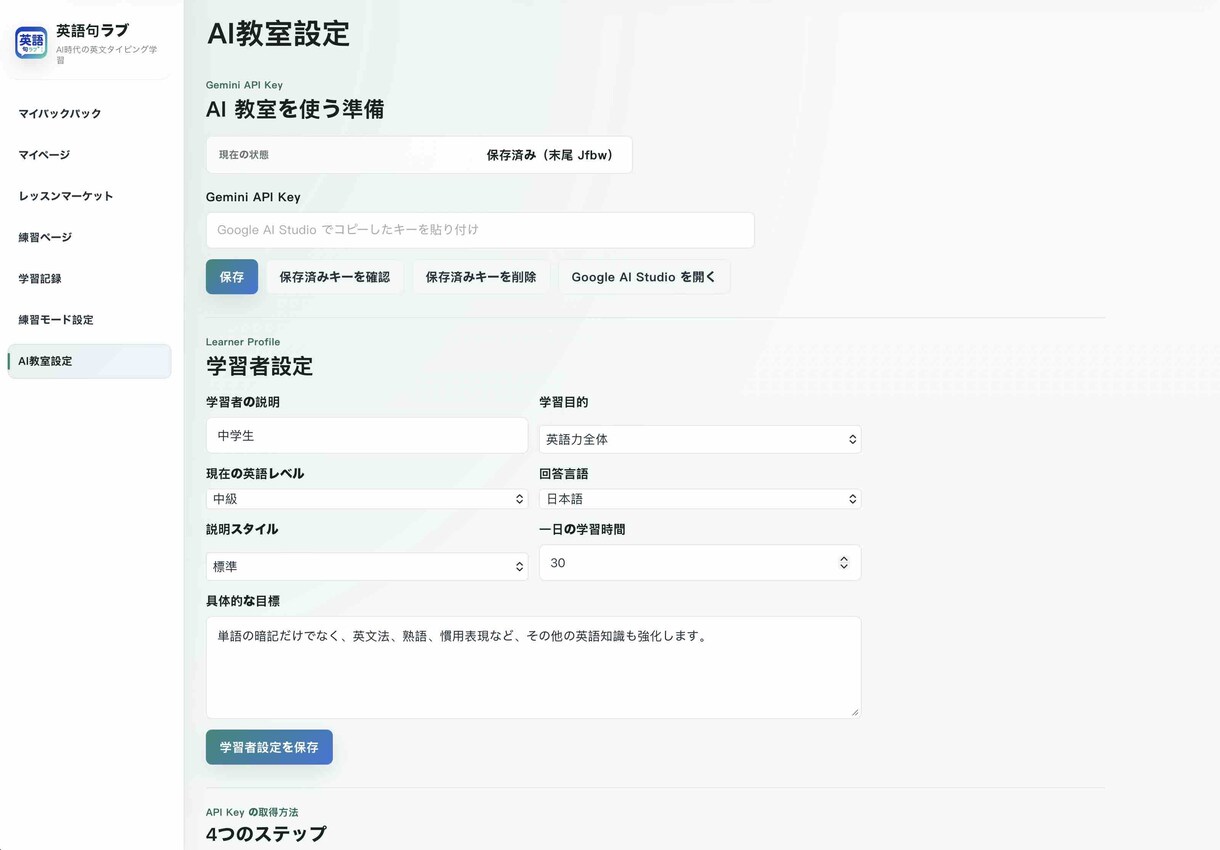The height and width of the screenshot is (850, 1220).
Task: Click 保存済みキーを確認 button
Action: pos(335,277)
